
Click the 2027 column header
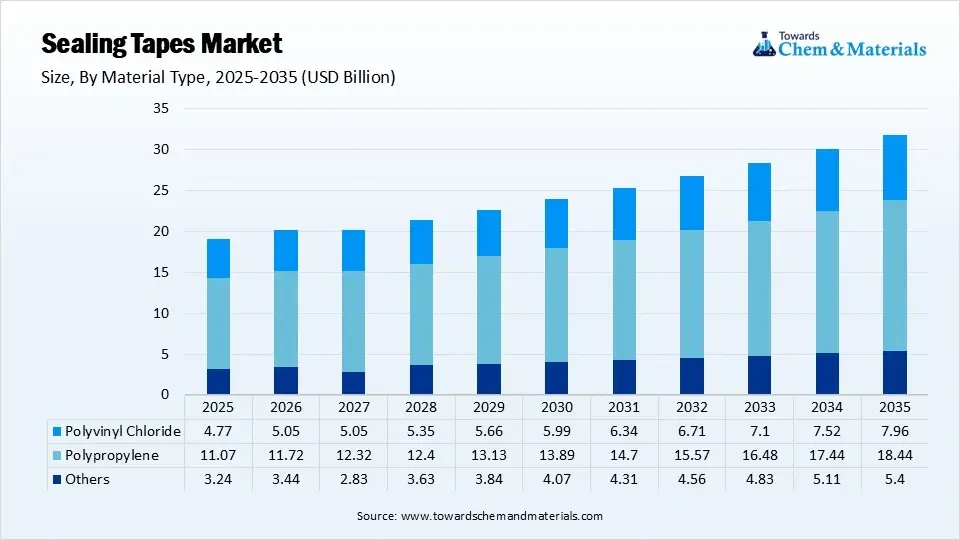click(354, 407)
